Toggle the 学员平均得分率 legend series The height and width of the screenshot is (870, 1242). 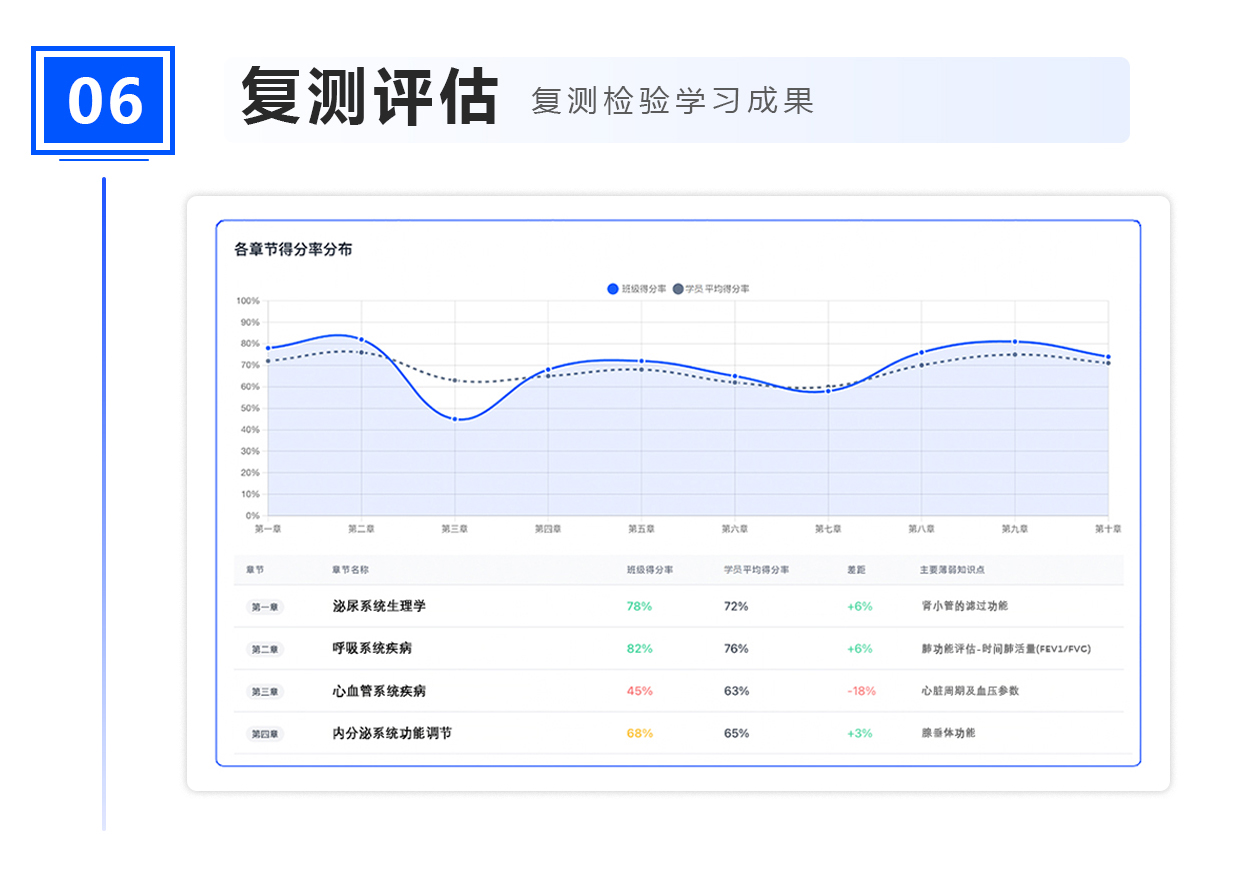711,289
